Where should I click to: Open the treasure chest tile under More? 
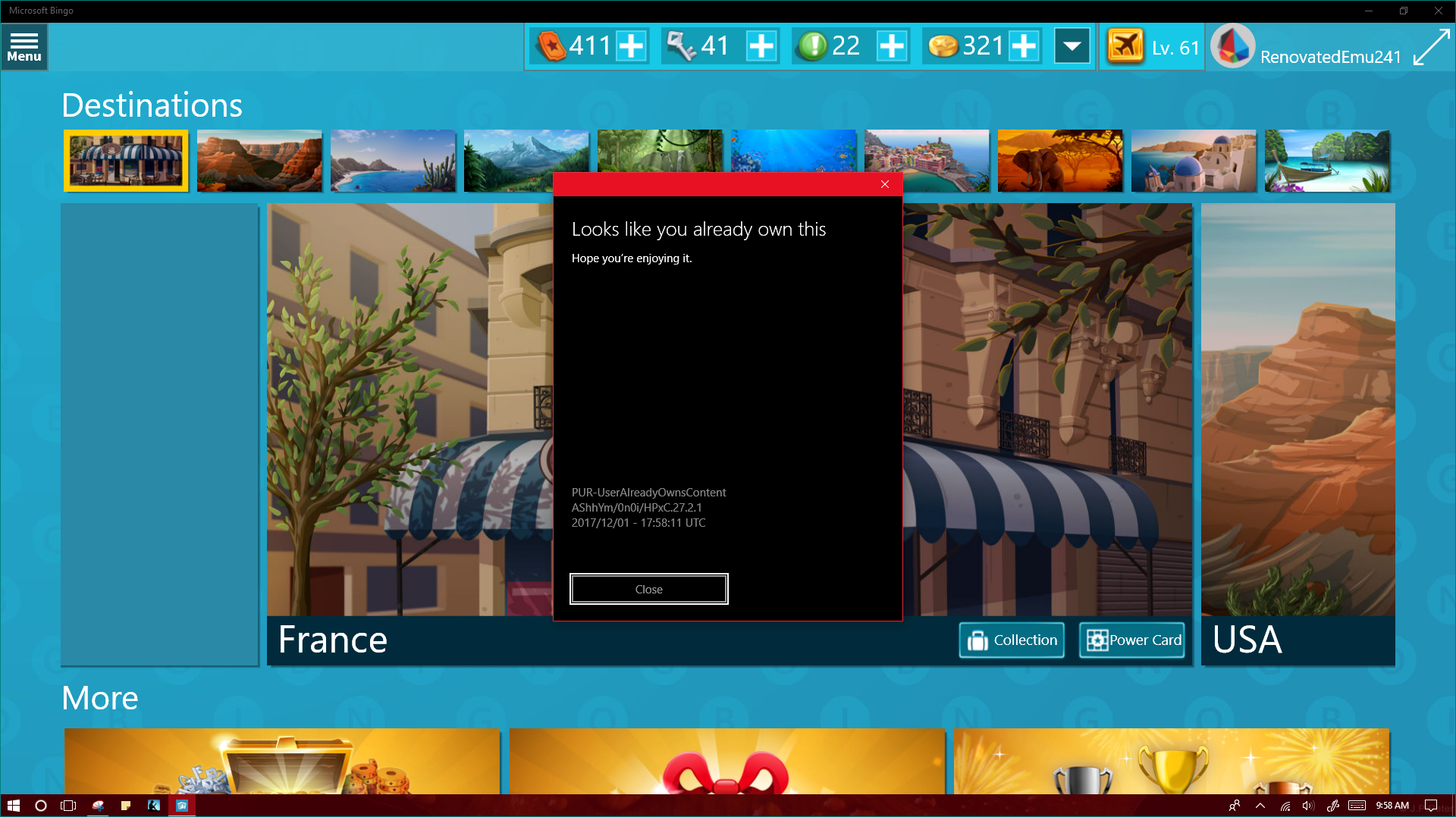pos(282,761)
